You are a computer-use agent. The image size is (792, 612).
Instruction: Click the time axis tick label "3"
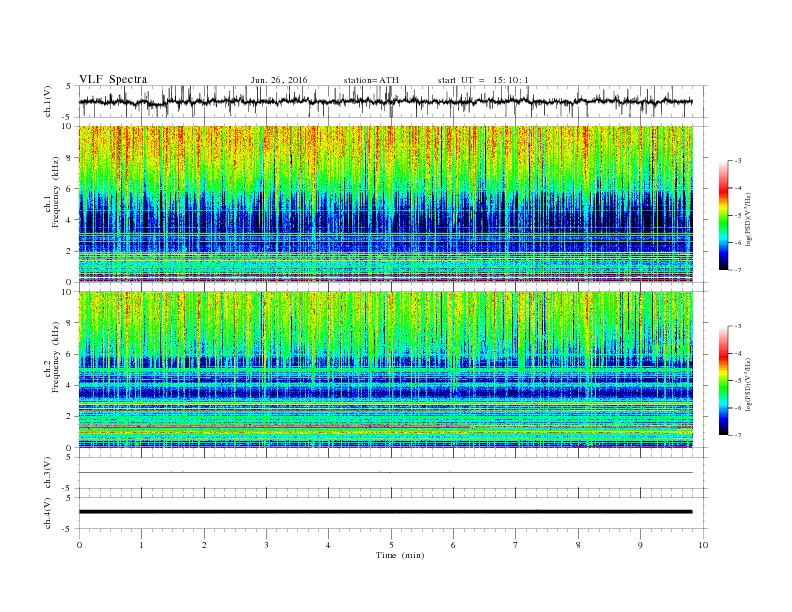click(x=266, y=545)
